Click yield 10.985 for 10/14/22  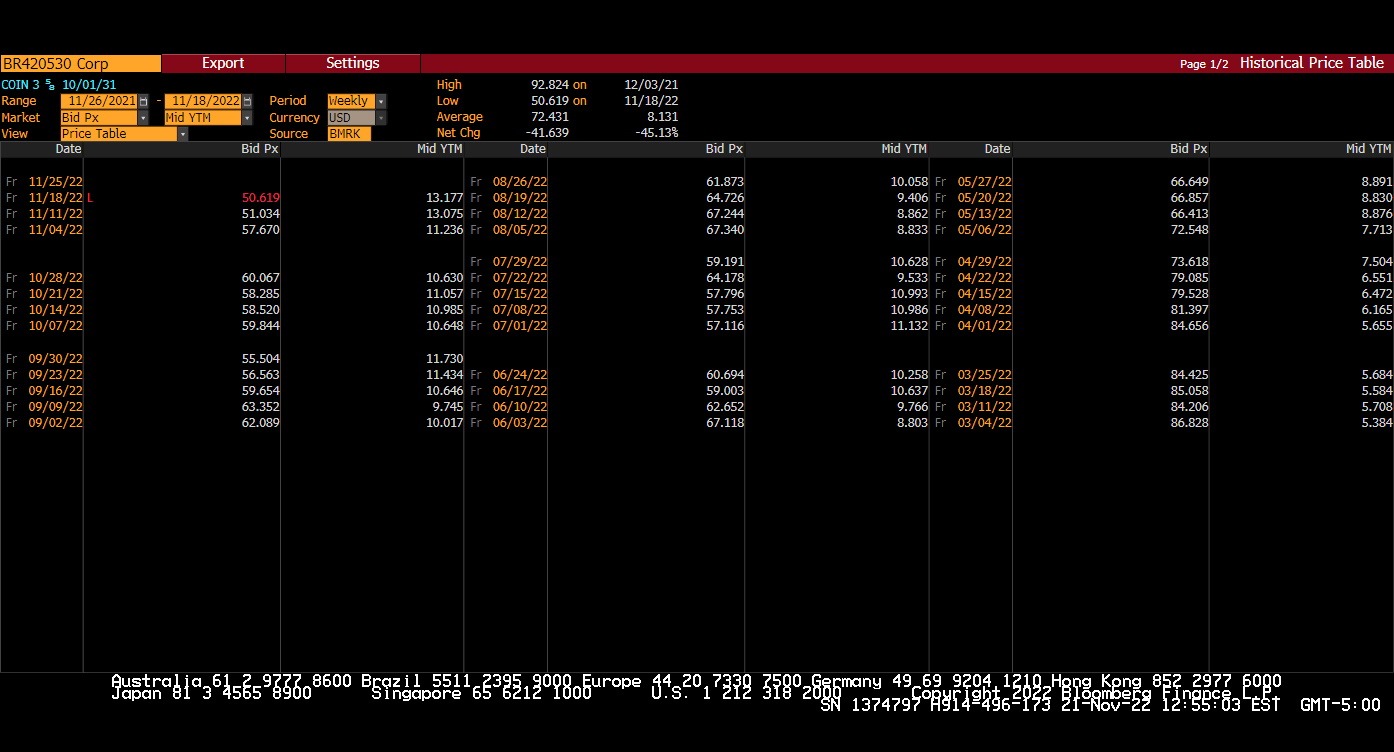pos(445,310)
